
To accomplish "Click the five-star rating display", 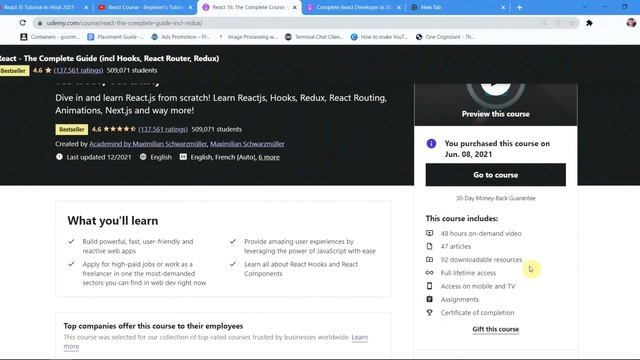I will pyautogui.click(x=119, y=129).
